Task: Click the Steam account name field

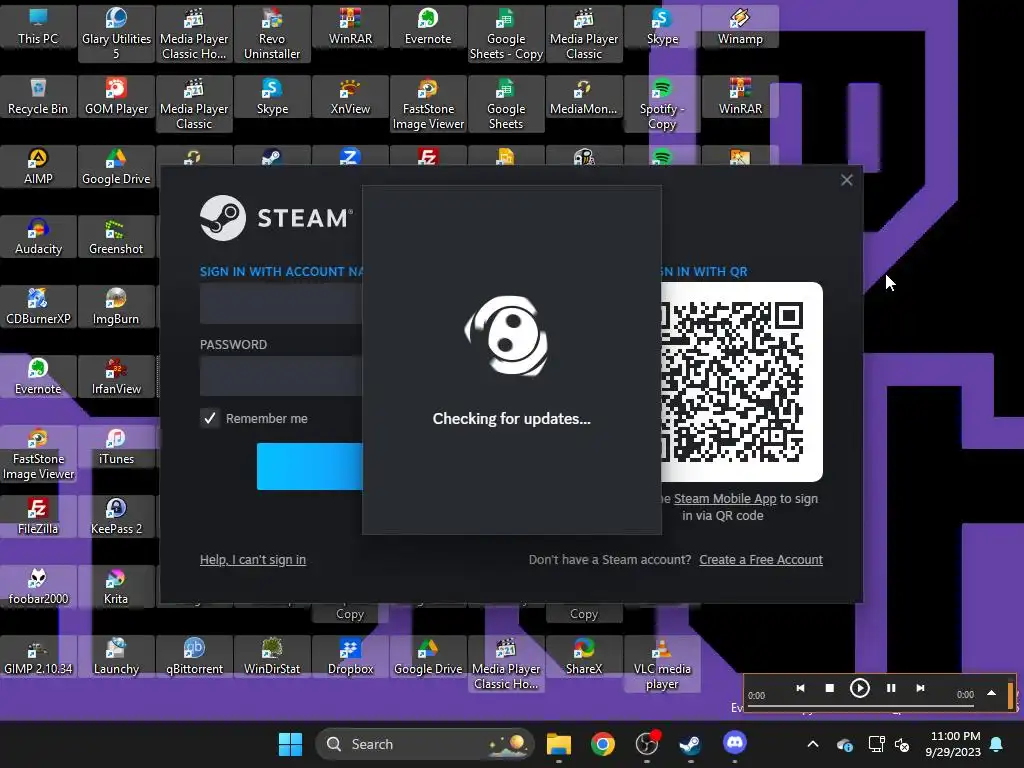Action: tap(281, 304)
